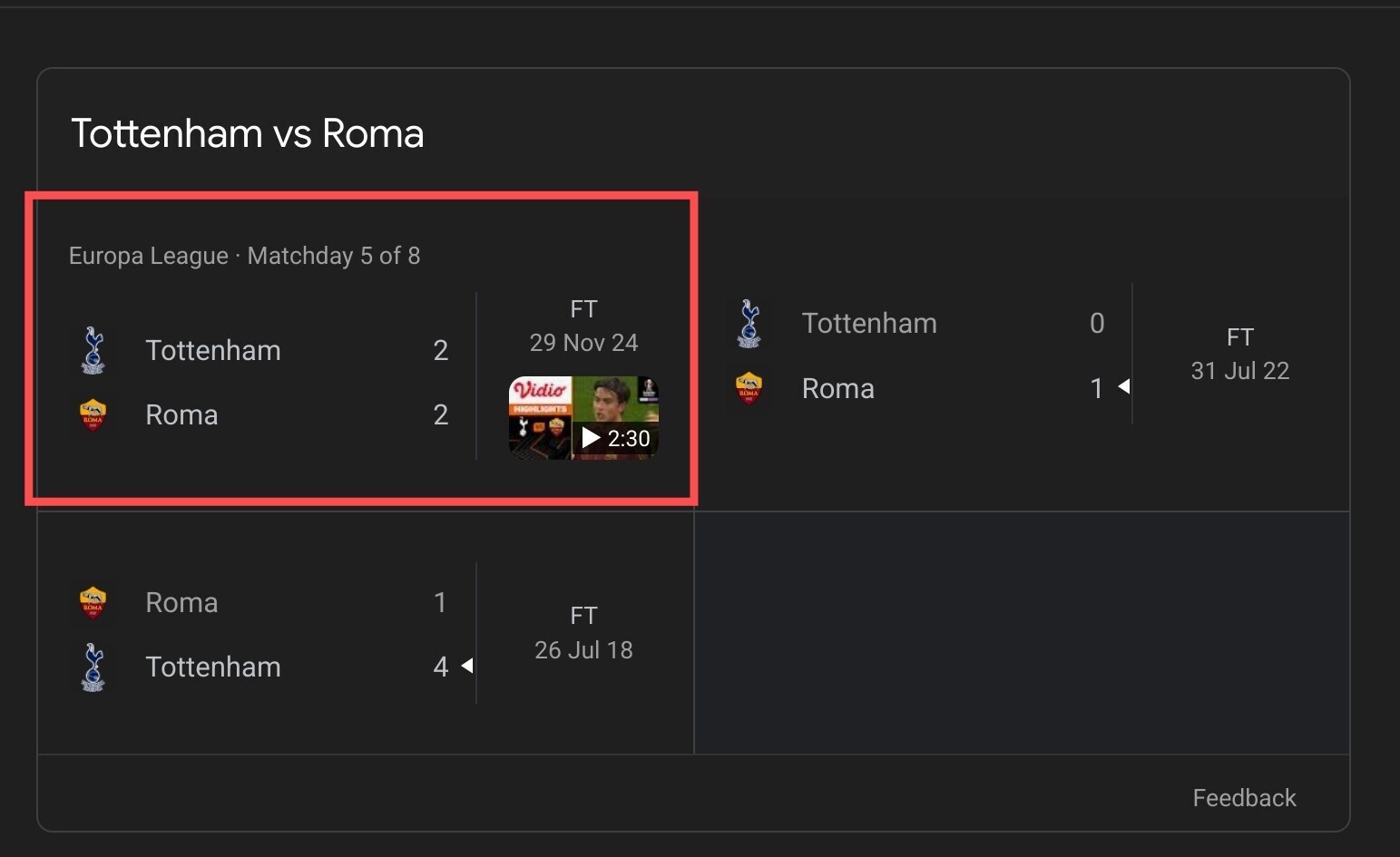Click the Tottenham vs Roma heading
The height and width of the screenshot is (857, 1400).
point(248,133)
